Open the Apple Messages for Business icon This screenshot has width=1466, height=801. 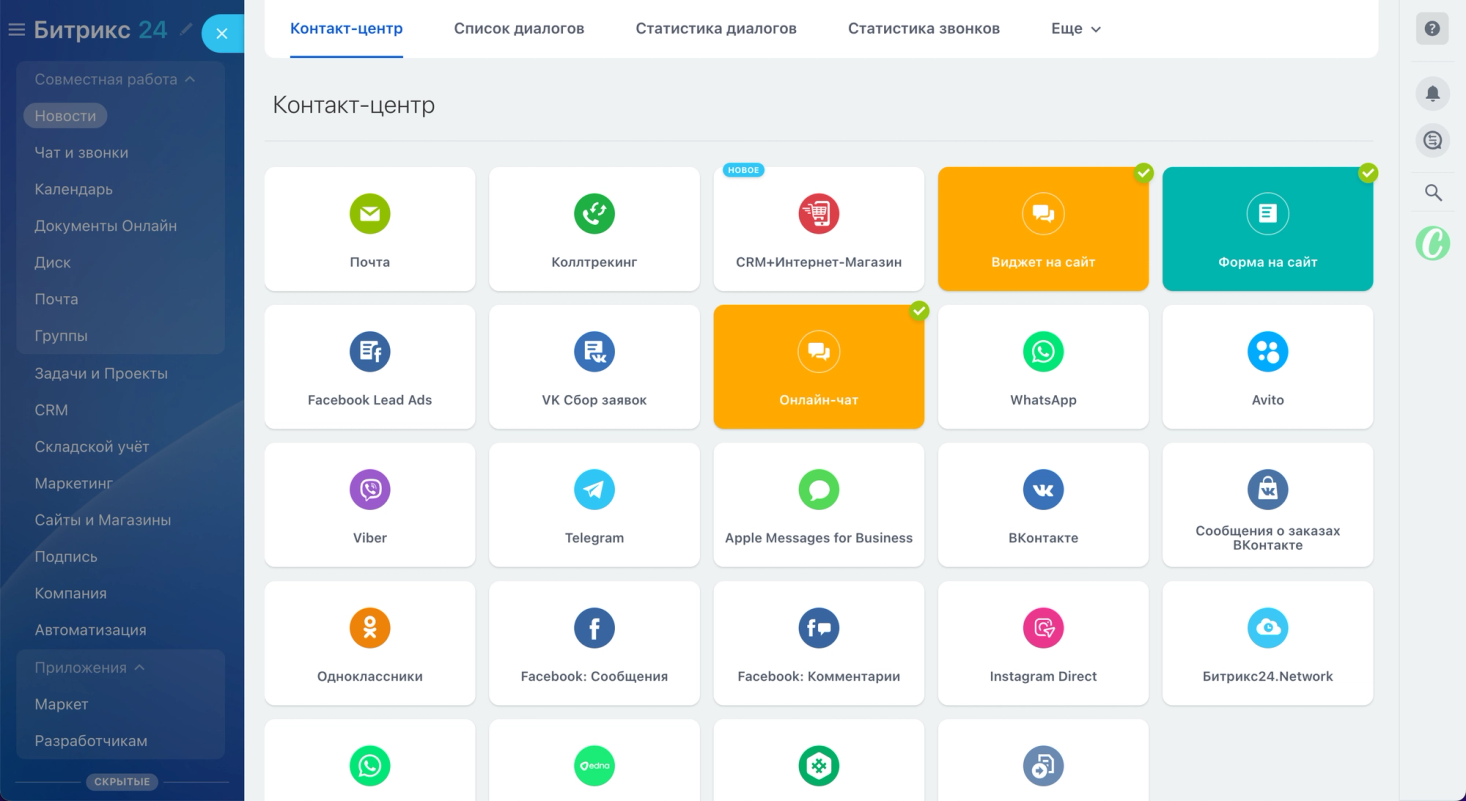pos(819,489)
